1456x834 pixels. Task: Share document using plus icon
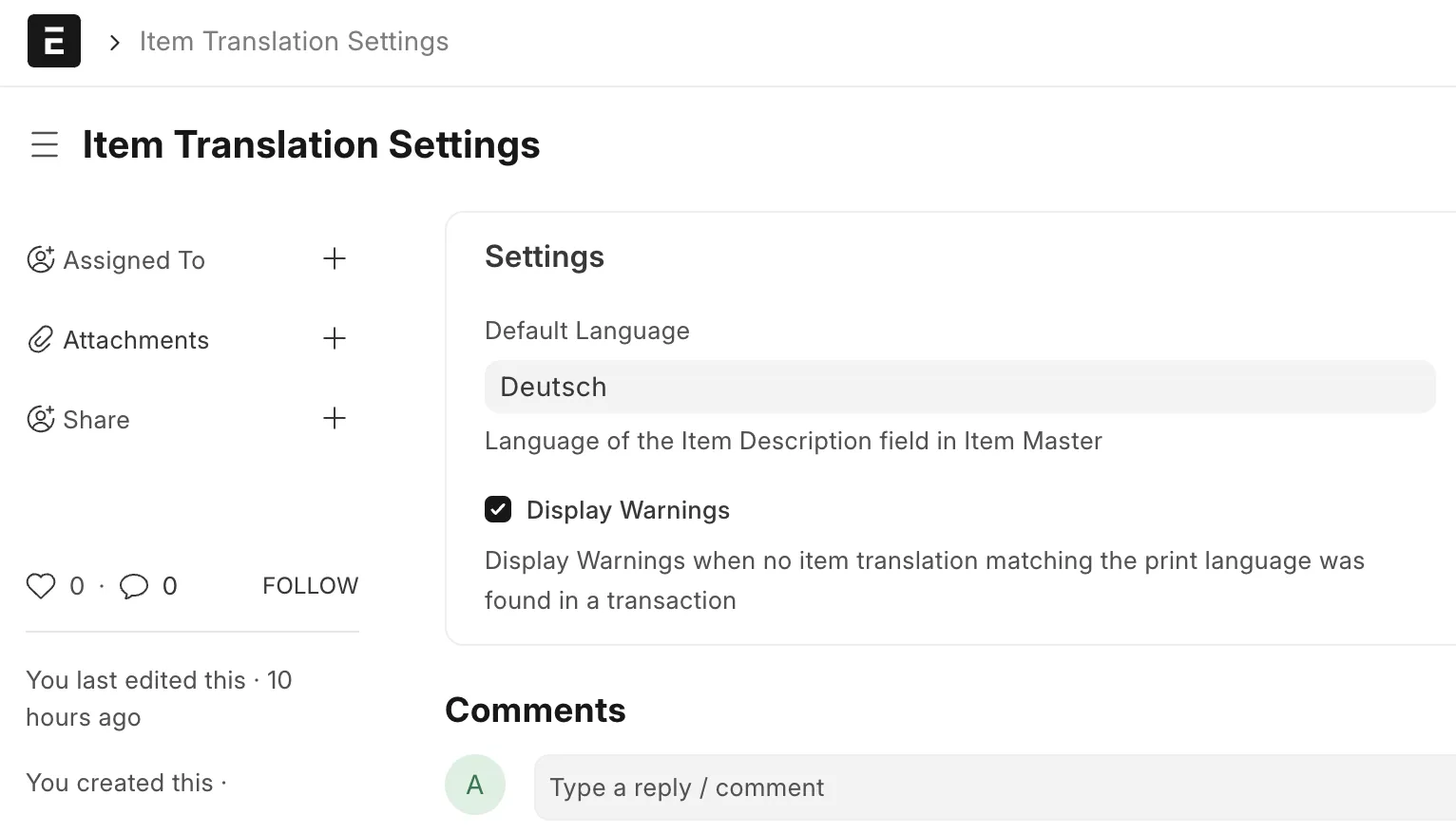click(x=335, y=418)
